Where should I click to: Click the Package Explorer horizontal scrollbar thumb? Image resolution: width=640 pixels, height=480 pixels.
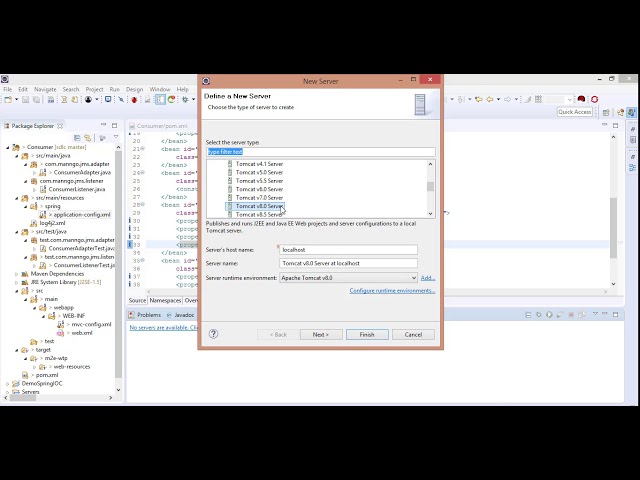tap(22, 398)
